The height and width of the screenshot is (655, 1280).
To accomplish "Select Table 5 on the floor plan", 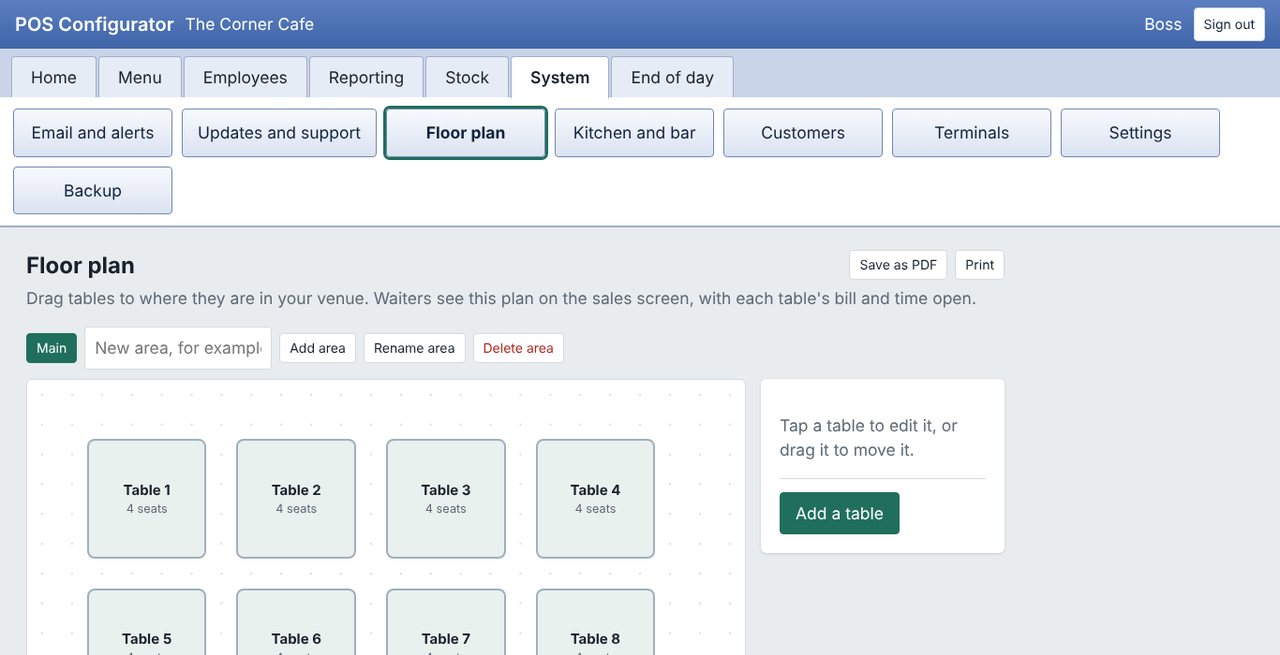I will coord(147,622).
